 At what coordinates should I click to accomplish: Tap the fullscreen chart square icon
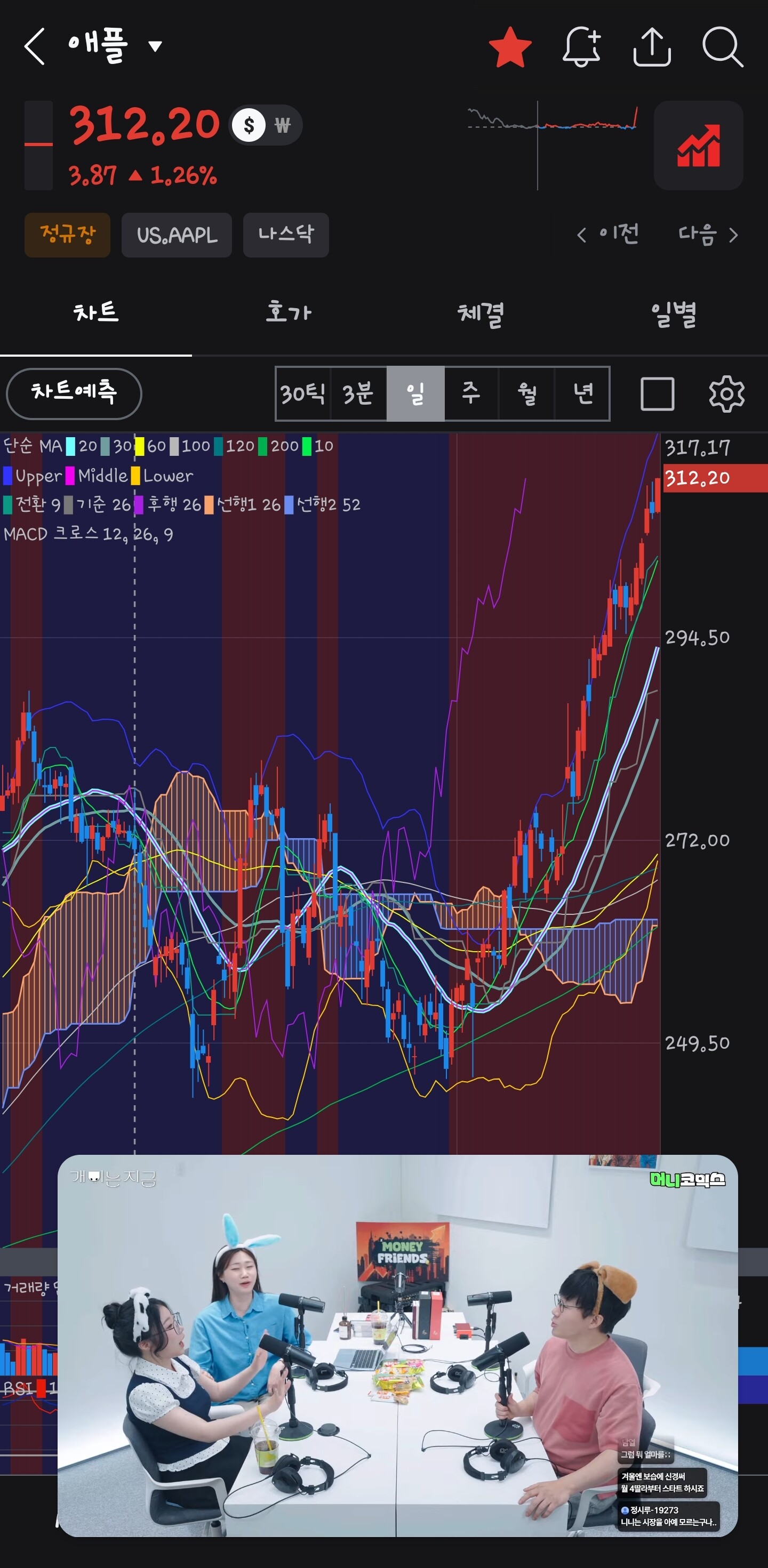click(x=657, y=394)
